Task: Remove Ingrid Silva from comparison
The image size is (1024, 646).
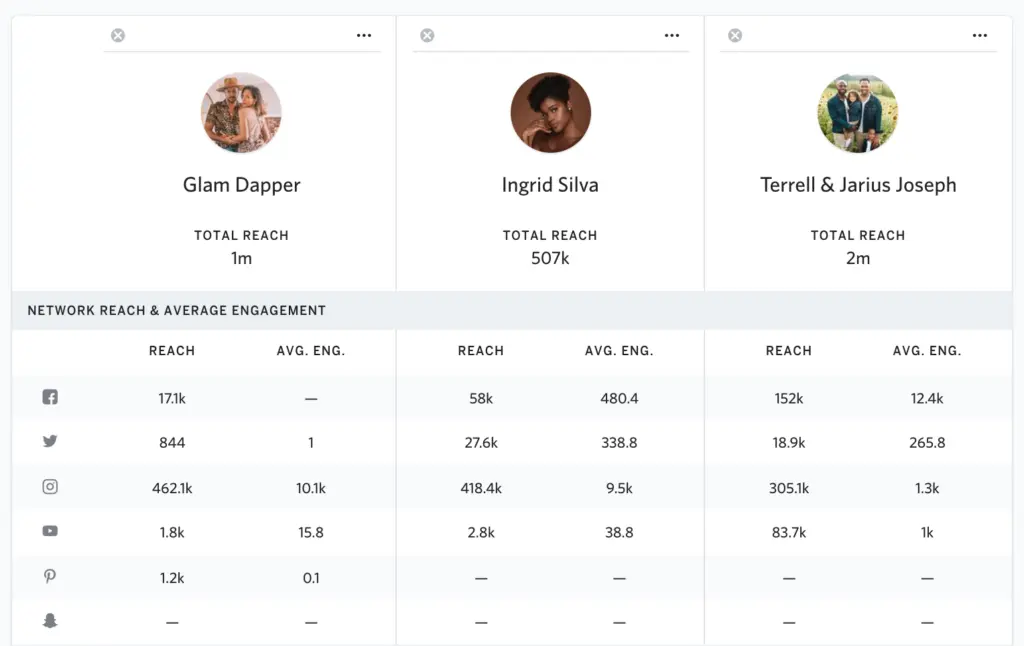Action: tap(427, 36)
